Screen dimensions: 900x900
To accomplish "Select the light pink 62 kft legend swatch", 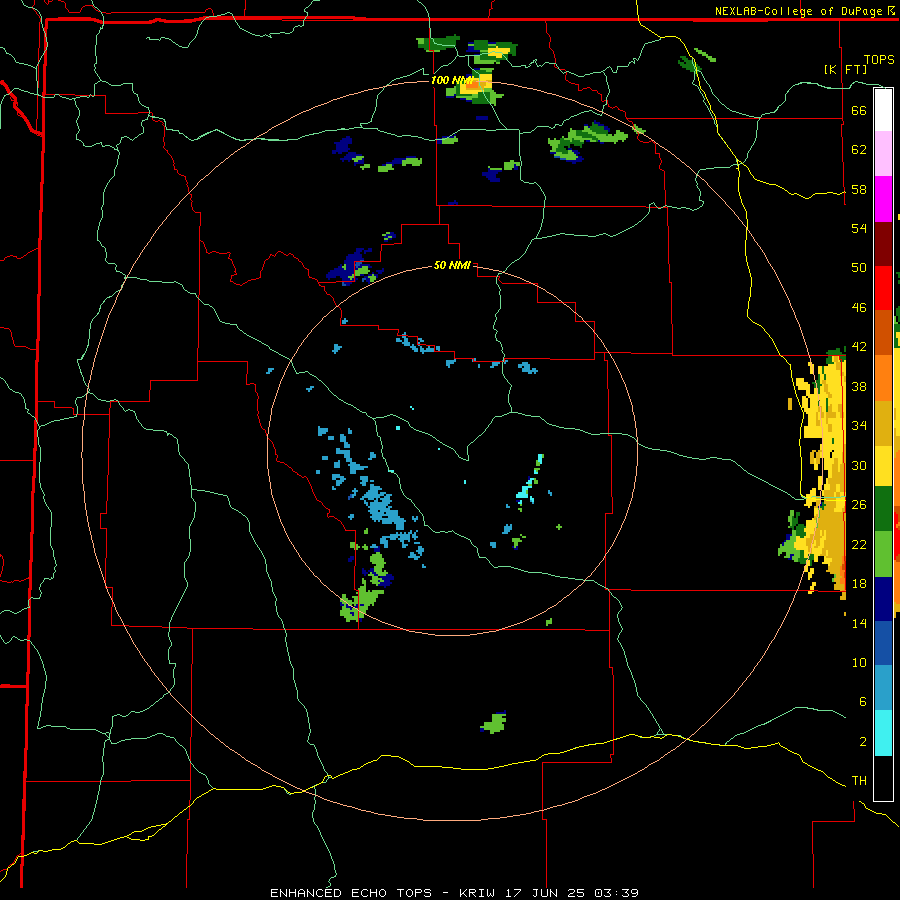I will (883, 153).
